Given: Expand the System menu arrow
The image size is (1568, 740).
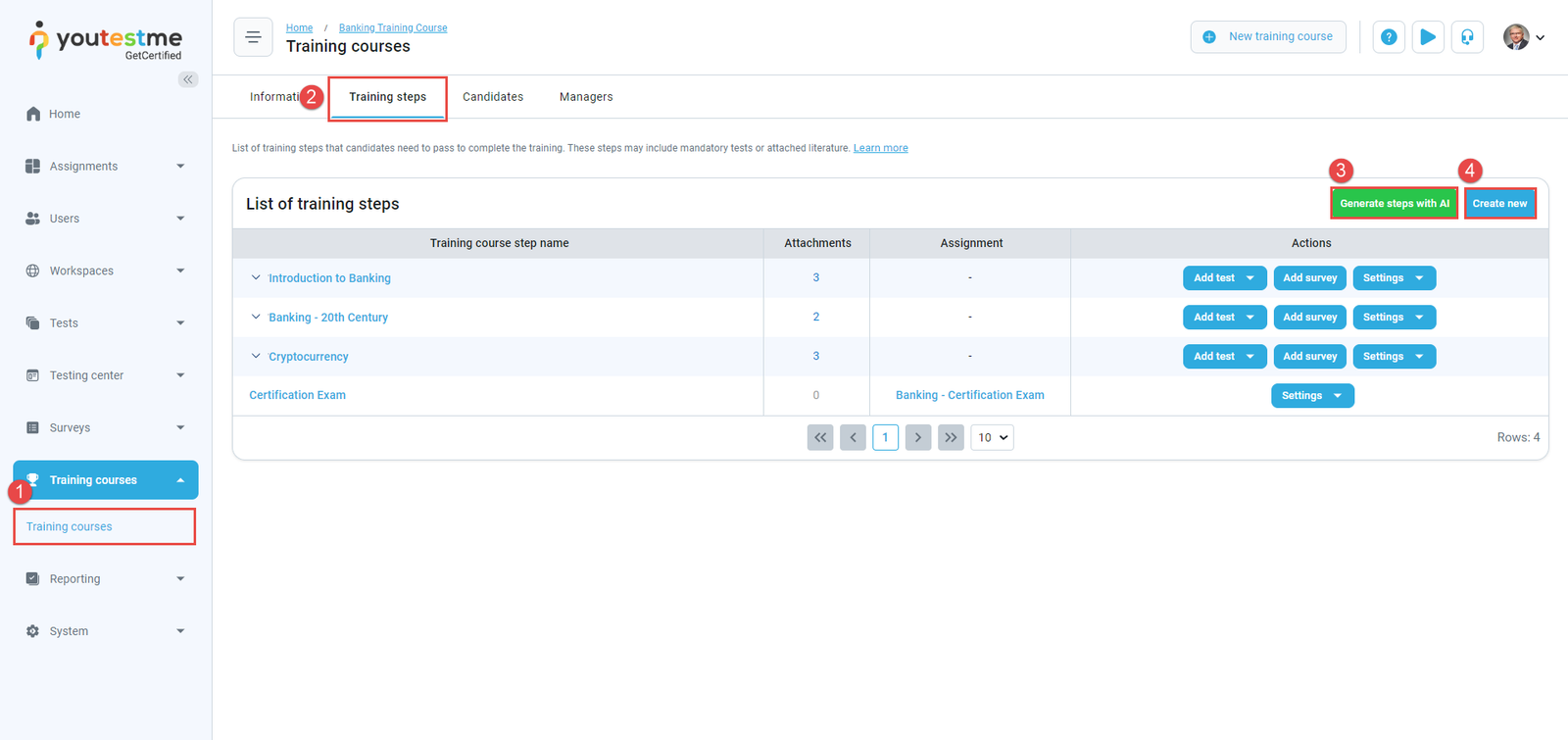Looking at the screenshot, I should tap(180, 631).
